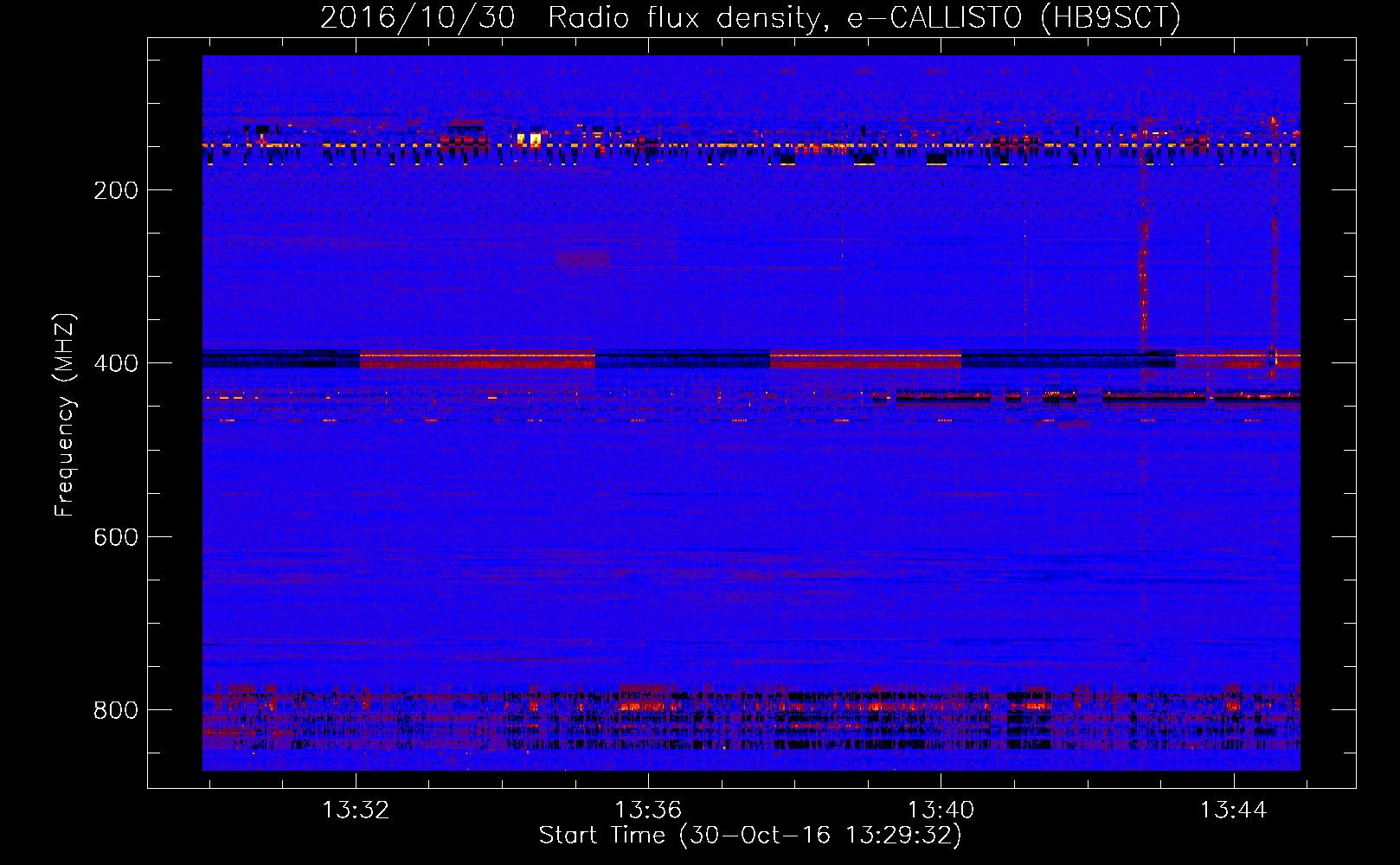Click the 13:32 time tick label
Screen dimensions: 1400x865
(x=356, y=810)
